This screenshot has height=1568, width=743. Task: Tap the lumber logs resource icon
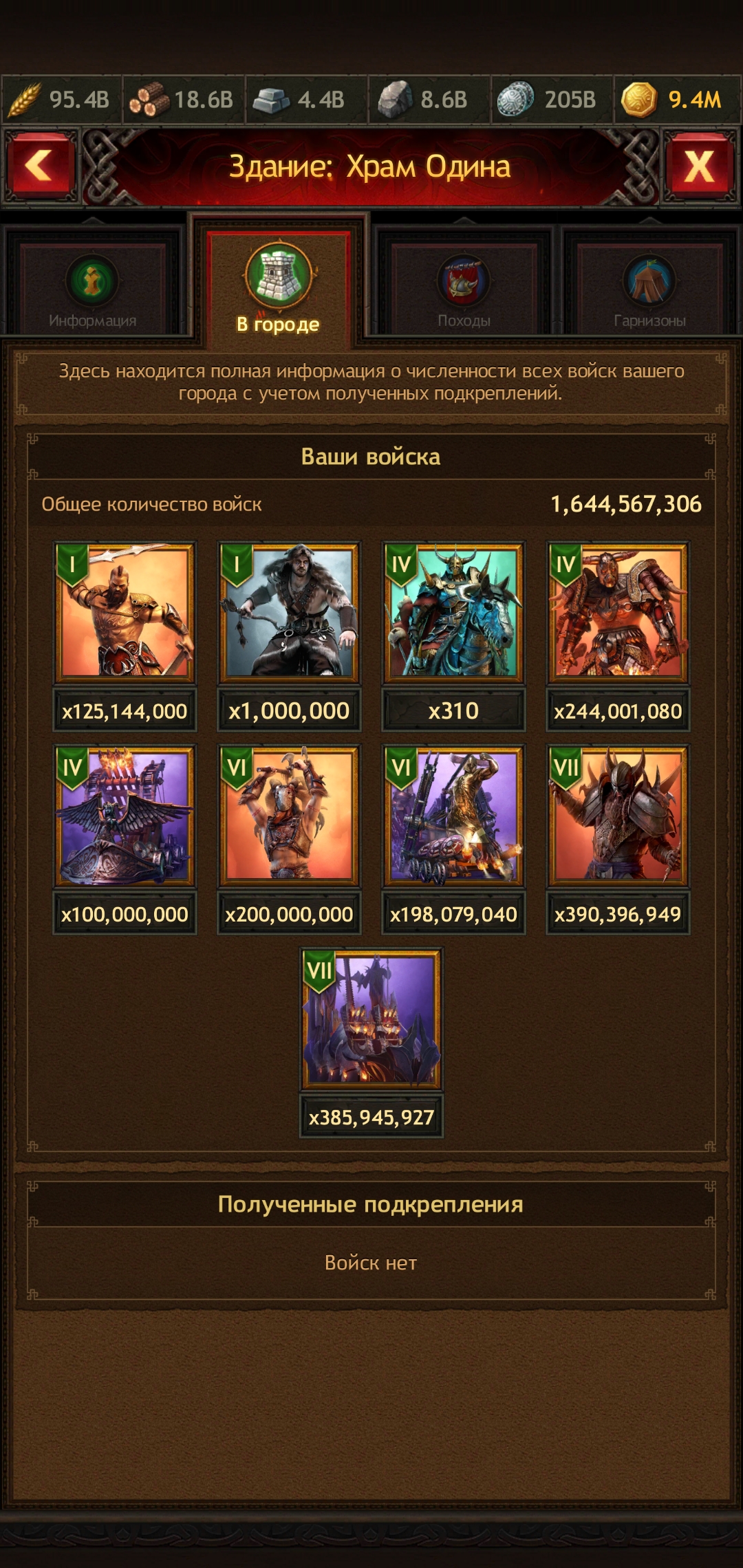click(149, 100)
